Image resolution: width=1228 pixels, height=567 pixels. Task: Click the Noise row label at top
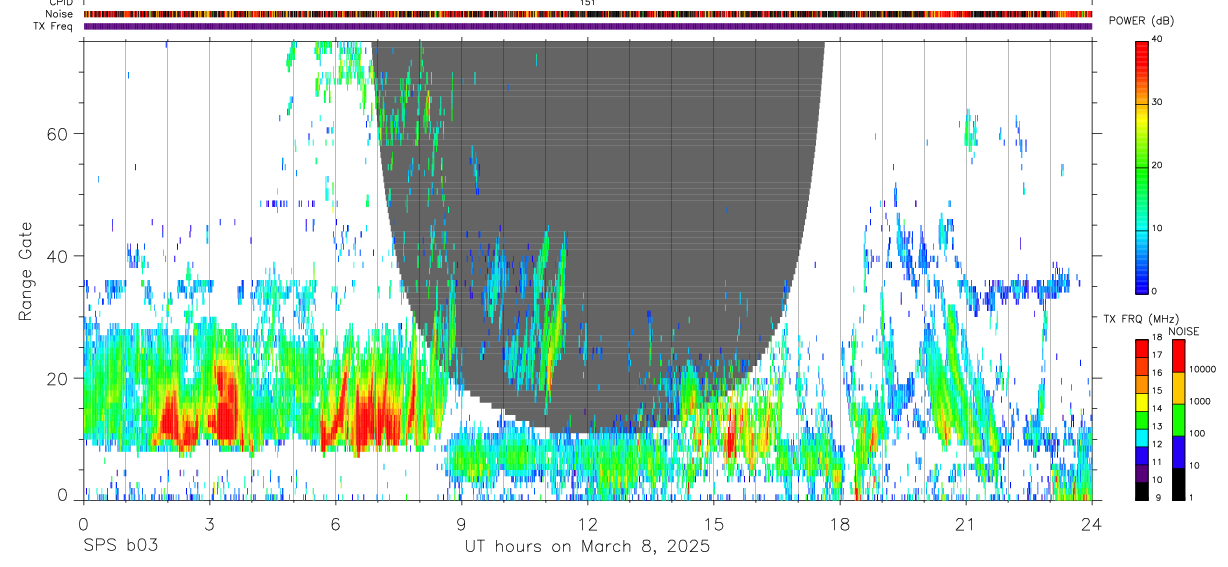click(x=60, y=14)
